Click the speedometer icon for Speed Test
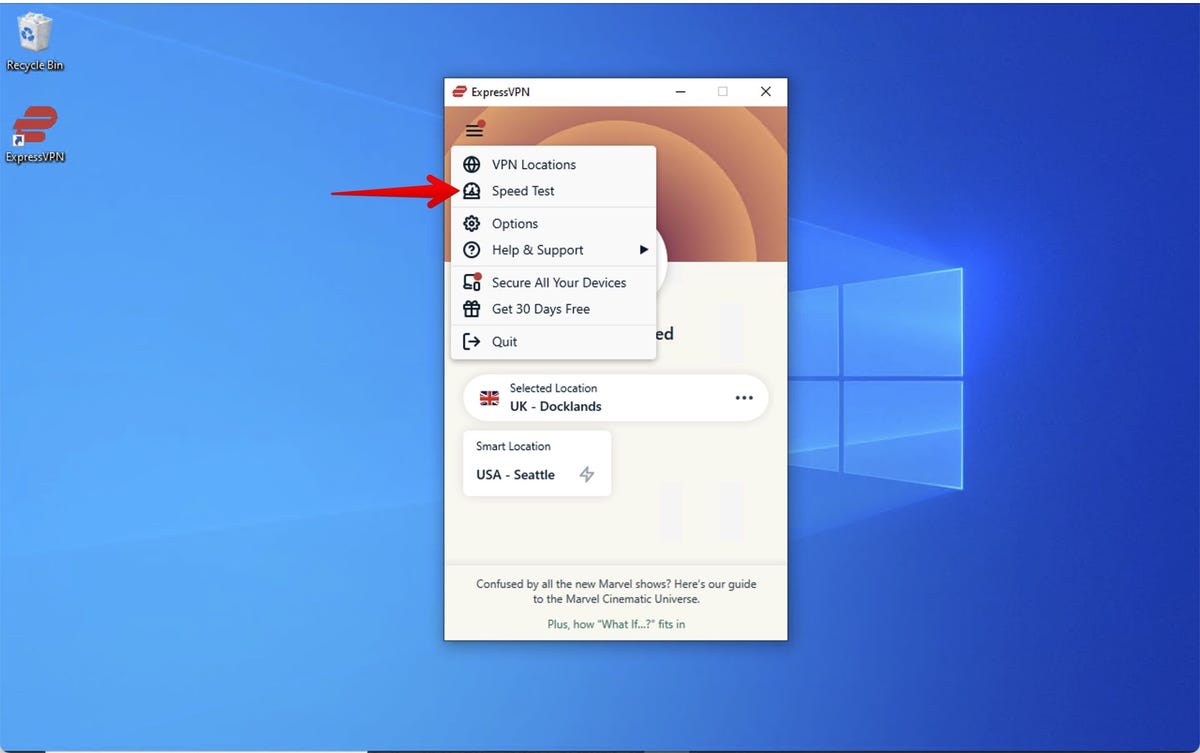 tap(472, 191)
